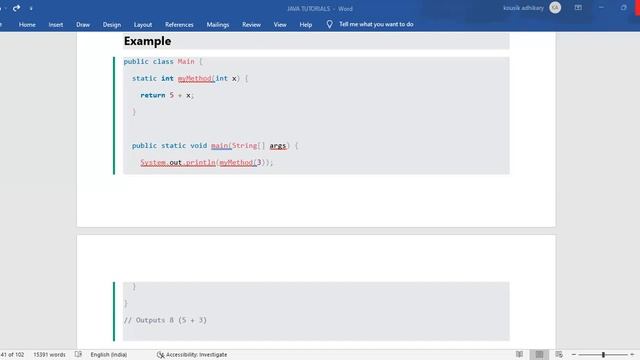Open the Layout ribbon tab
Screen dimensions: 640x360
(143, 24)
